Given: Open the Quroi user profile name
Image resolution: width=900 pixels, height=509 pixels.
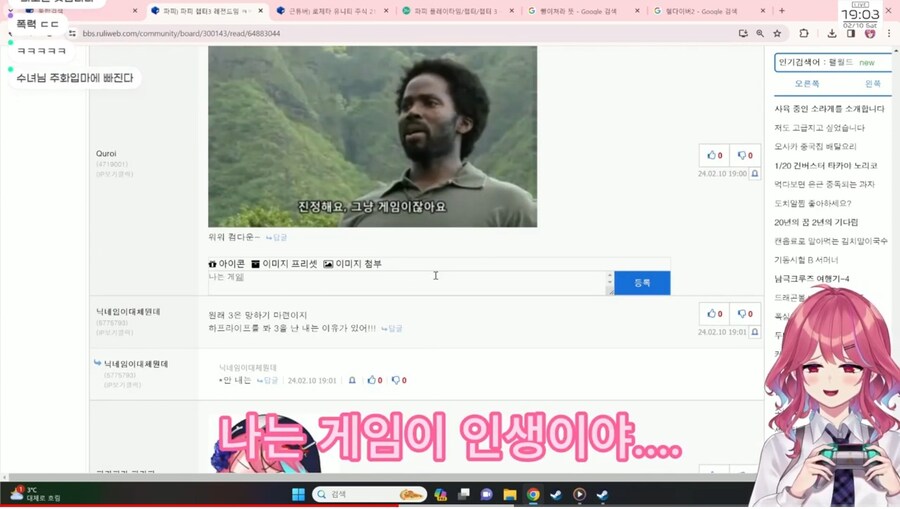Looking at the screenshot, I should 106,153.
